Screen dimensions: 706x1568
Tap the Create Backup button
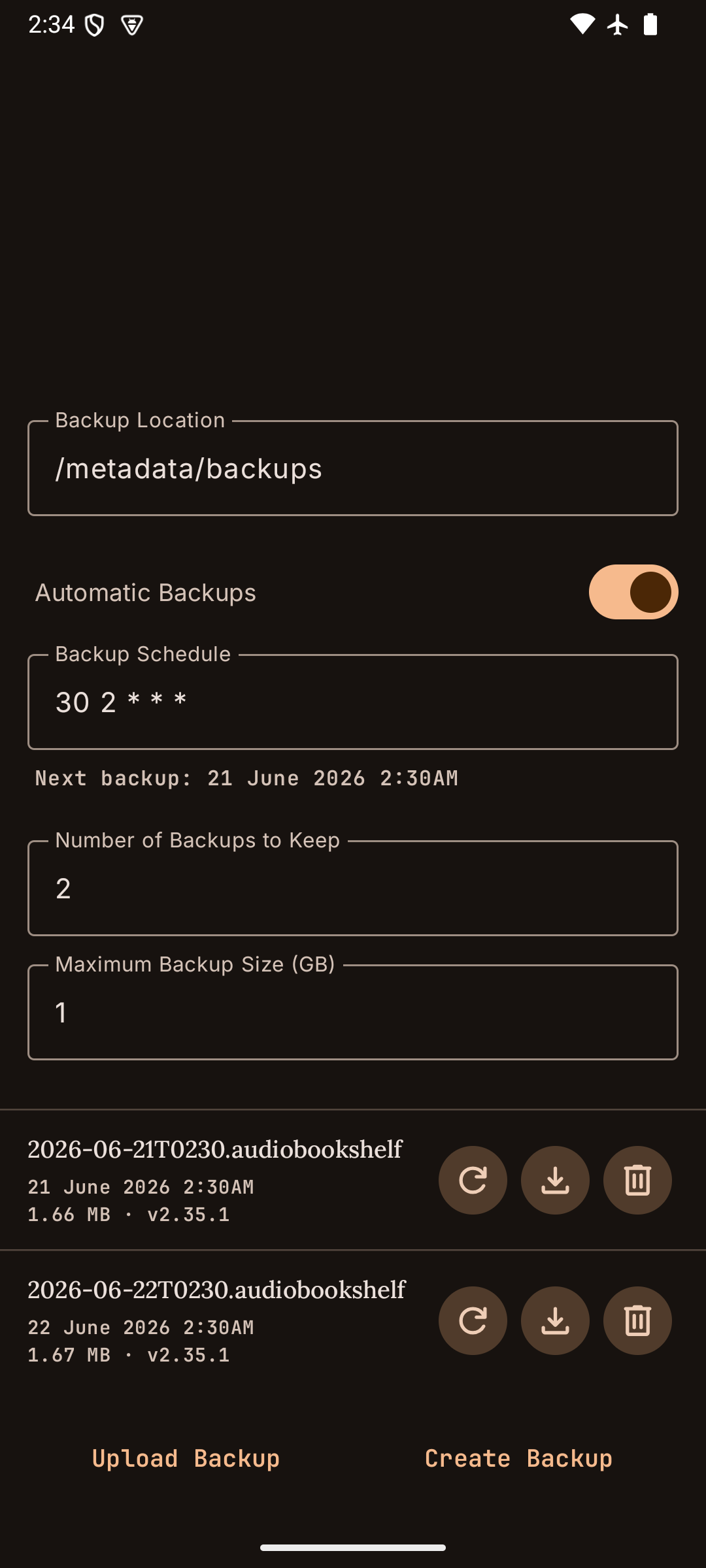pos(519,1458)
